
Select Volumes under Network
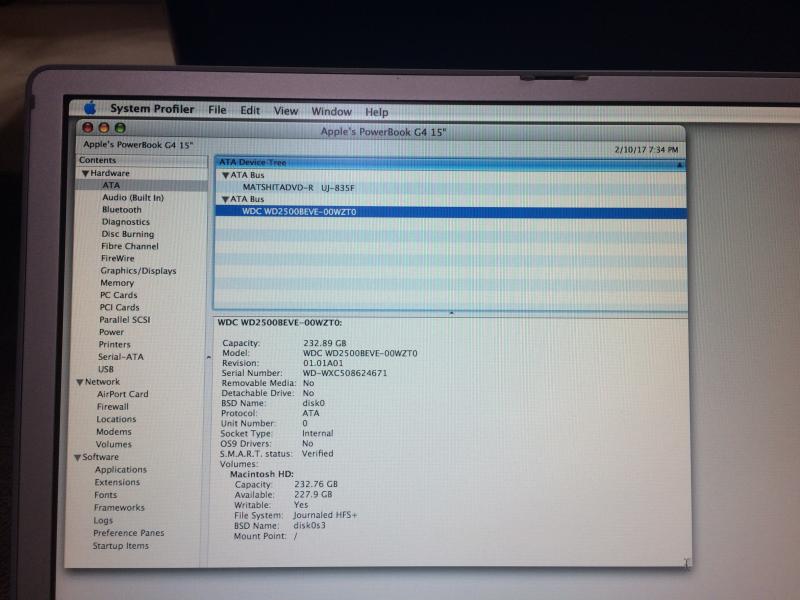113,444
